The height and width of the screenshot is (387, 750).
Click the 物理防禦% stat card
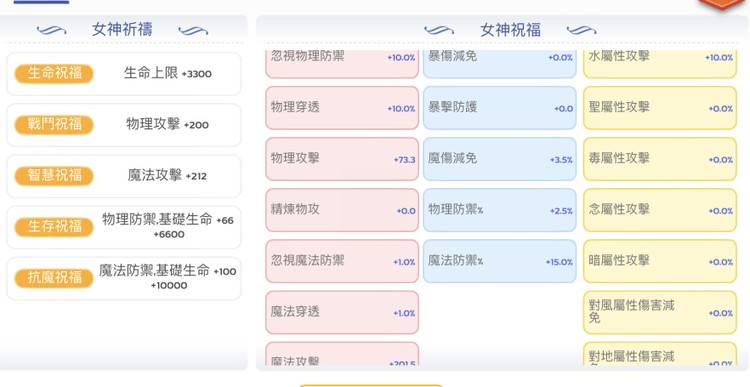click(x=500, y=210)
